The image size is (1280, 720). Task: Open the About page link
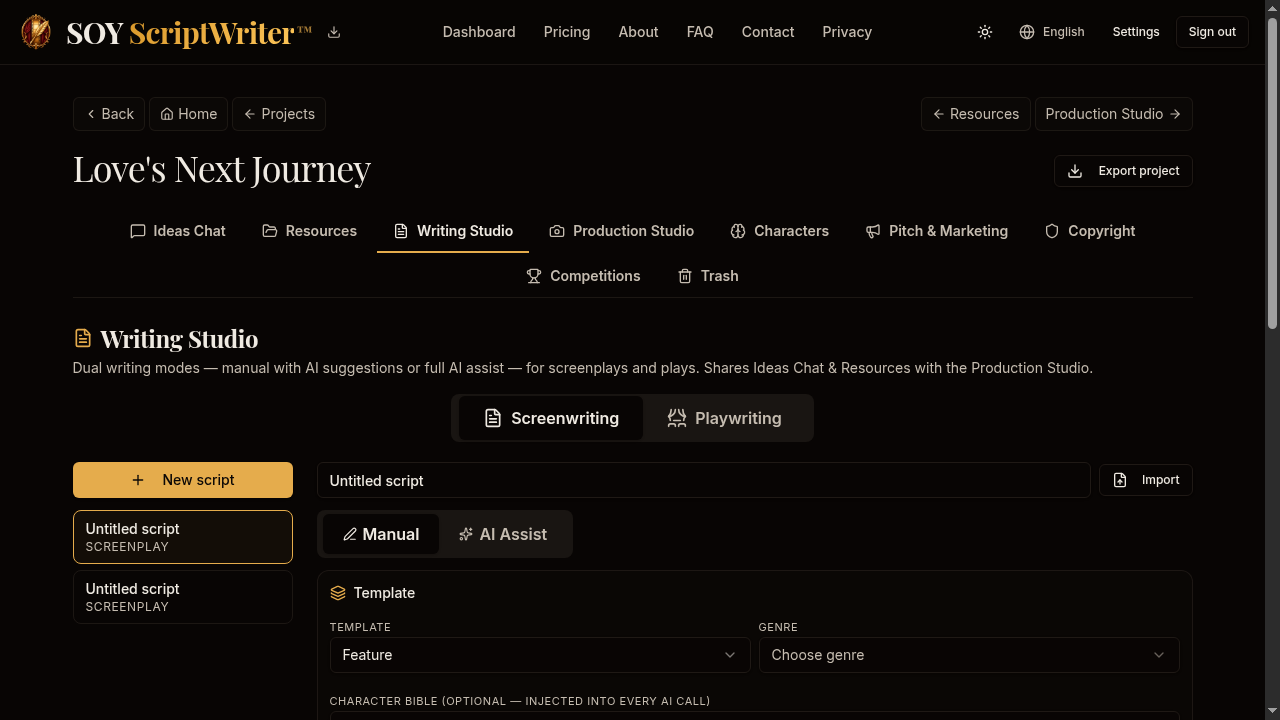point(638,32)
